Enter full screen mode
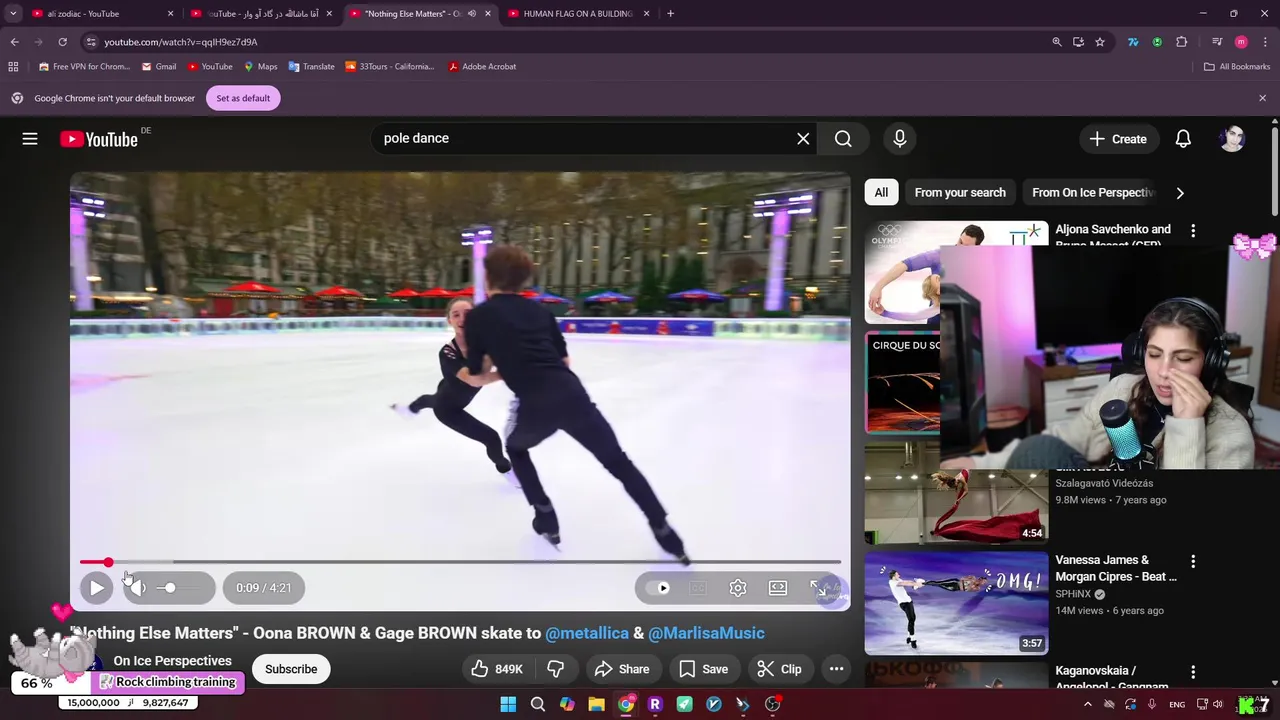 coord(818,588)
